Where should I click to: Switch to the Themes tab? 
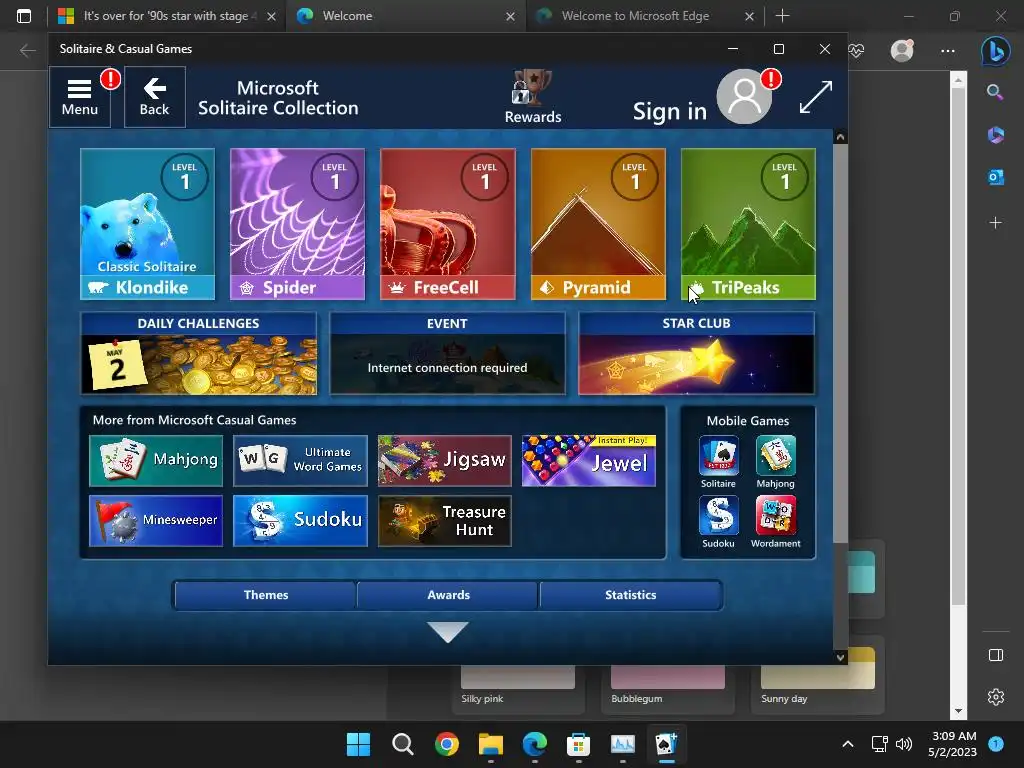(x=266, y=595)
